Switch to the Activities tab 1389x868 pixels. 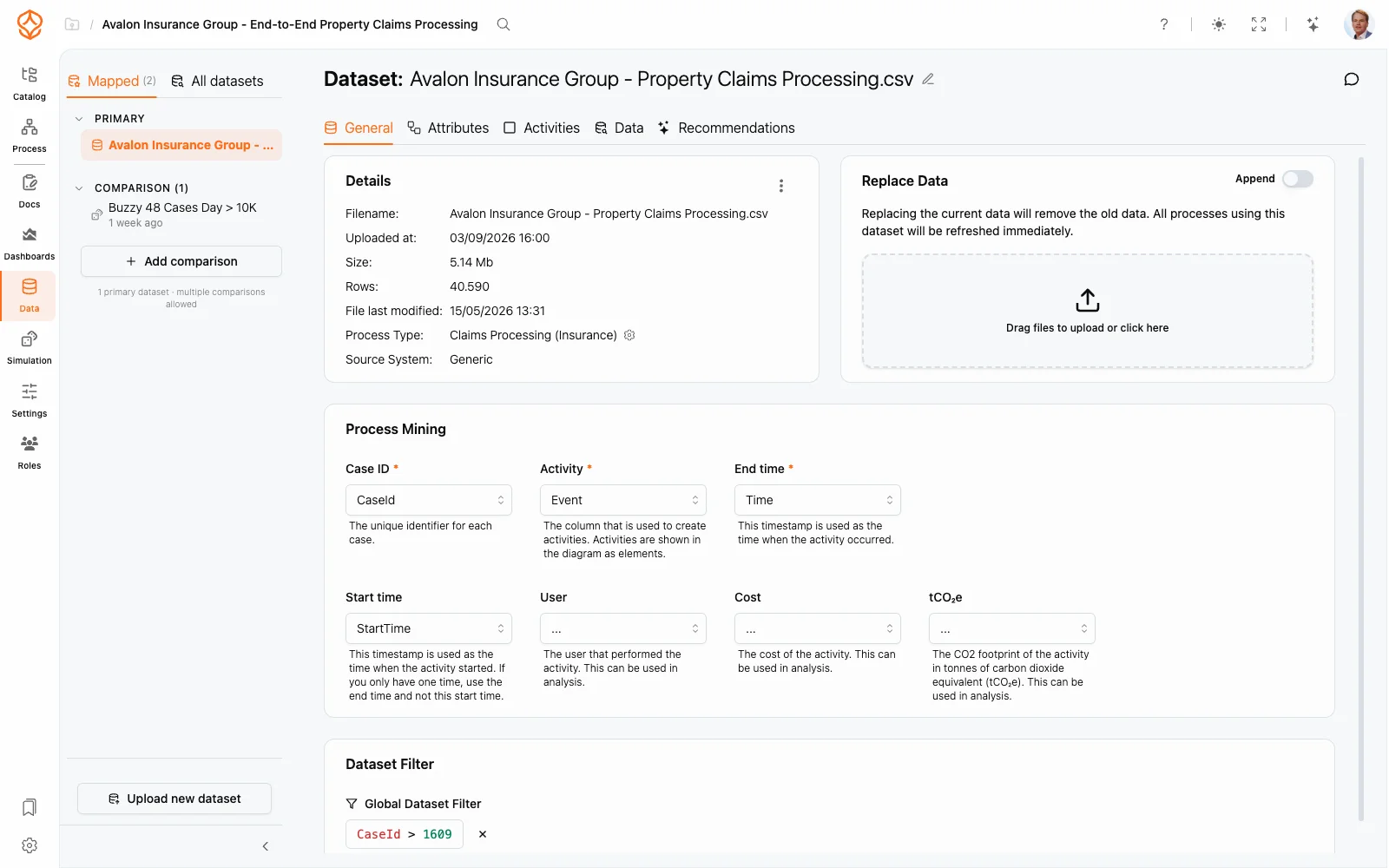point(542,128)
